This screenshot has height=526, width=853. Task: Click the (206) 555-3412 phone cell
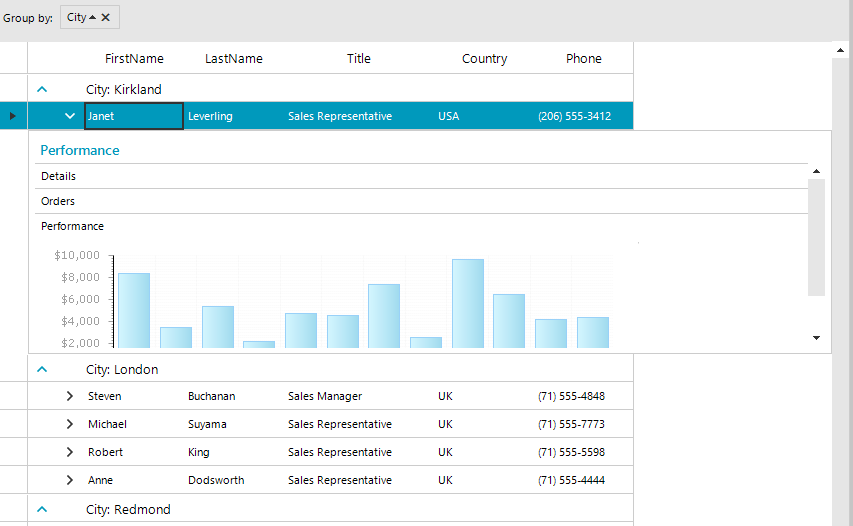[x=584, y=116]
